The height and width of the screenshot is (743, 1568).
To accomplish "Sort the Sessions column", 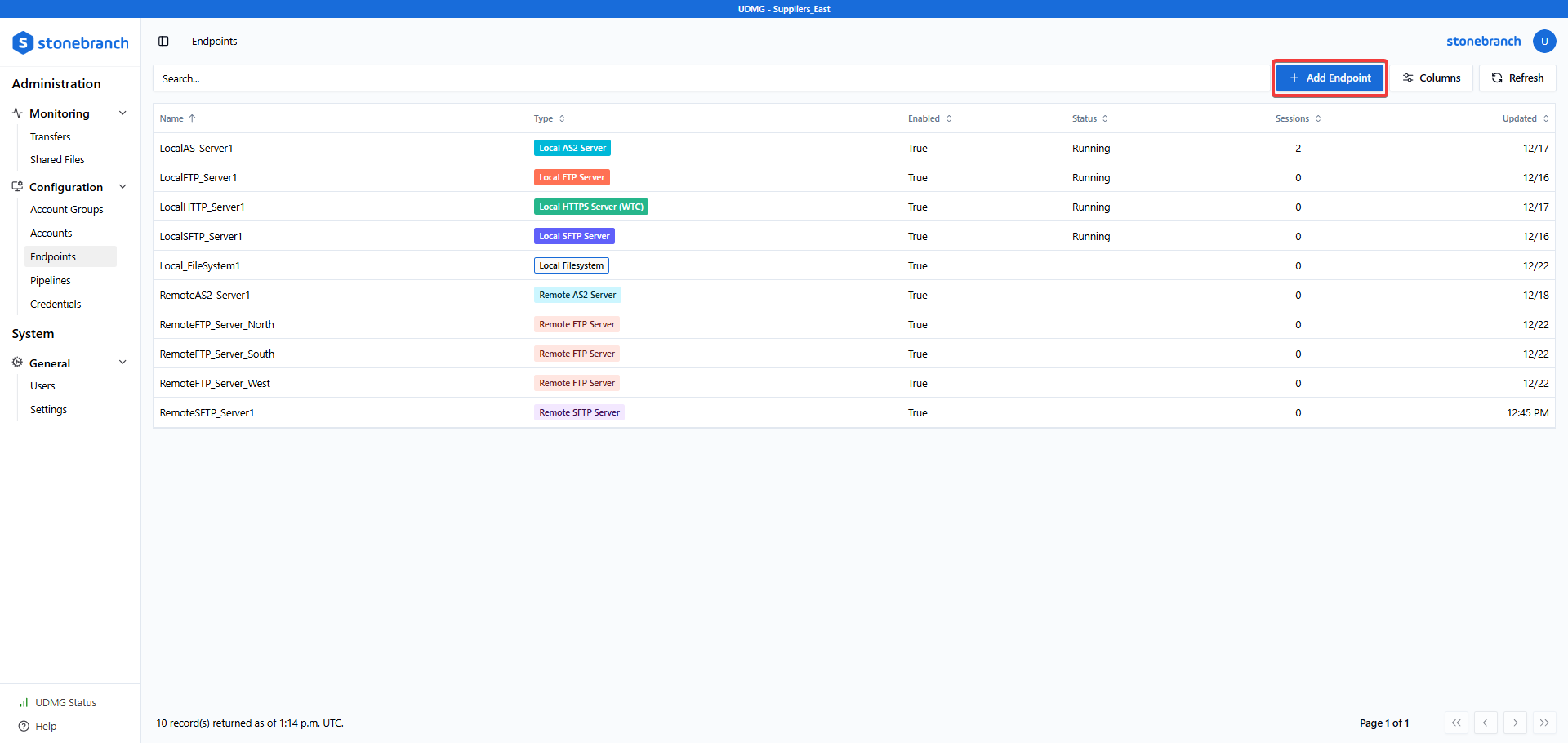I will pyautogui.click(x=1317, y=119).
